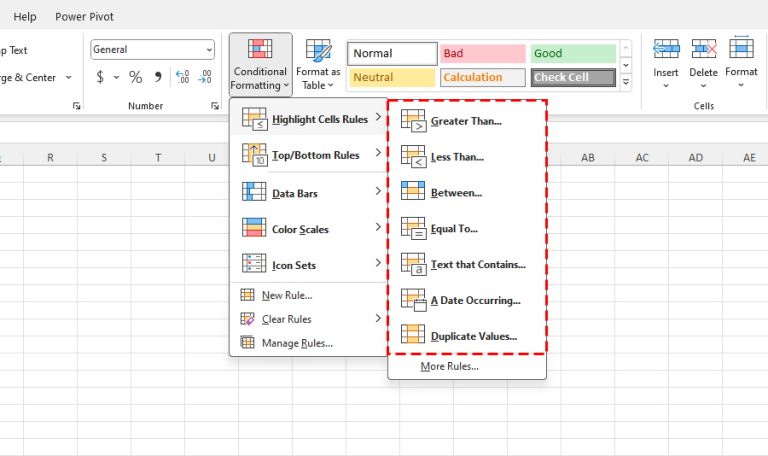The width and height of the screenshot is (768, 456).
Task: Select column header AB
Action: [589, 157]
